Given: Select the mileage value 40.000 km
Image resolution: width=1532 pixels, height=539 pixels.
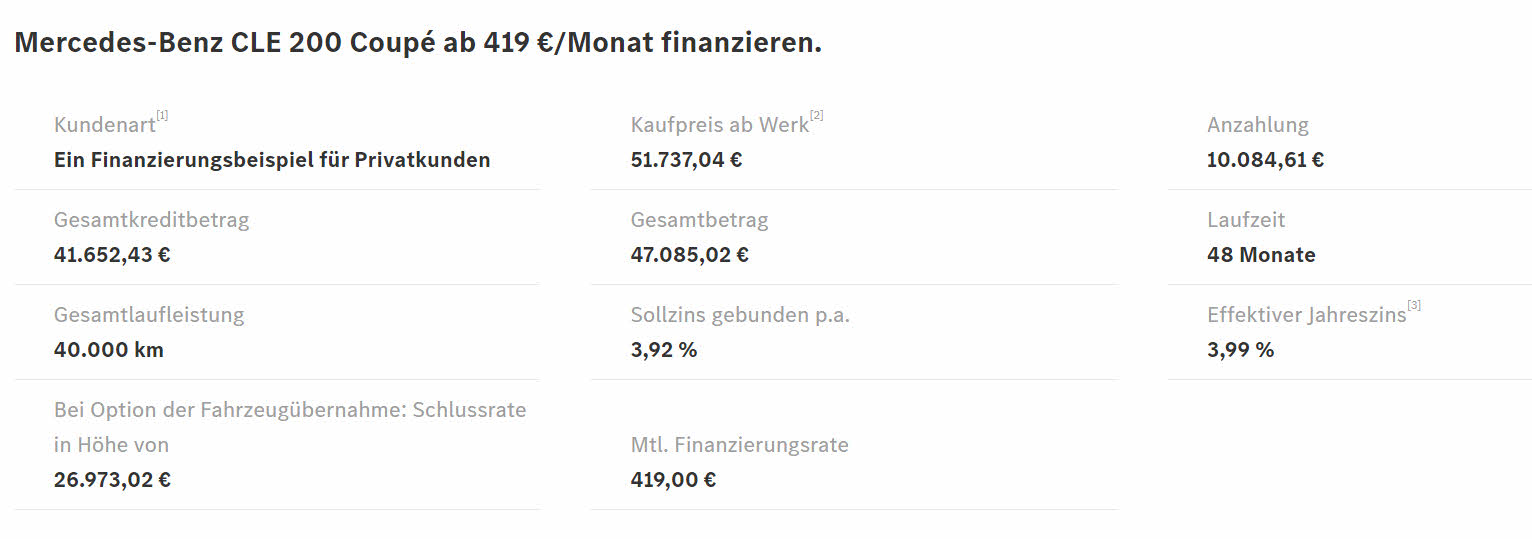Looking at the screenshot, I should tap(108, 350).
